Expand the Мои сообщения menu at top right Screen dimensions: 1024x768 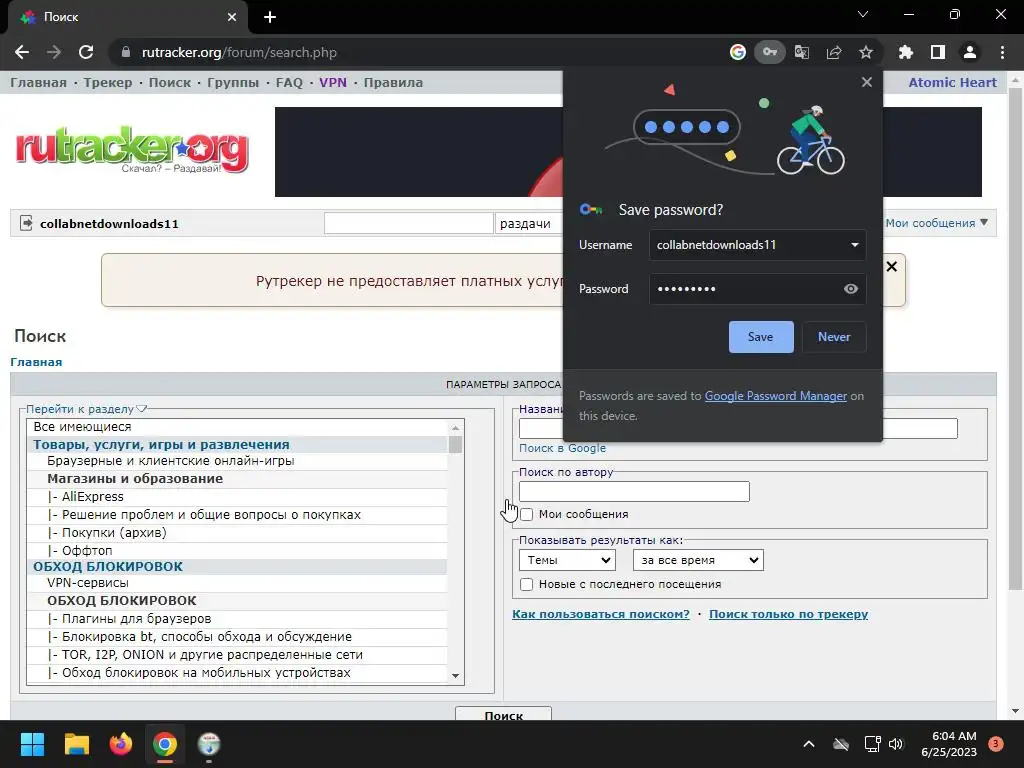(936, 223)
